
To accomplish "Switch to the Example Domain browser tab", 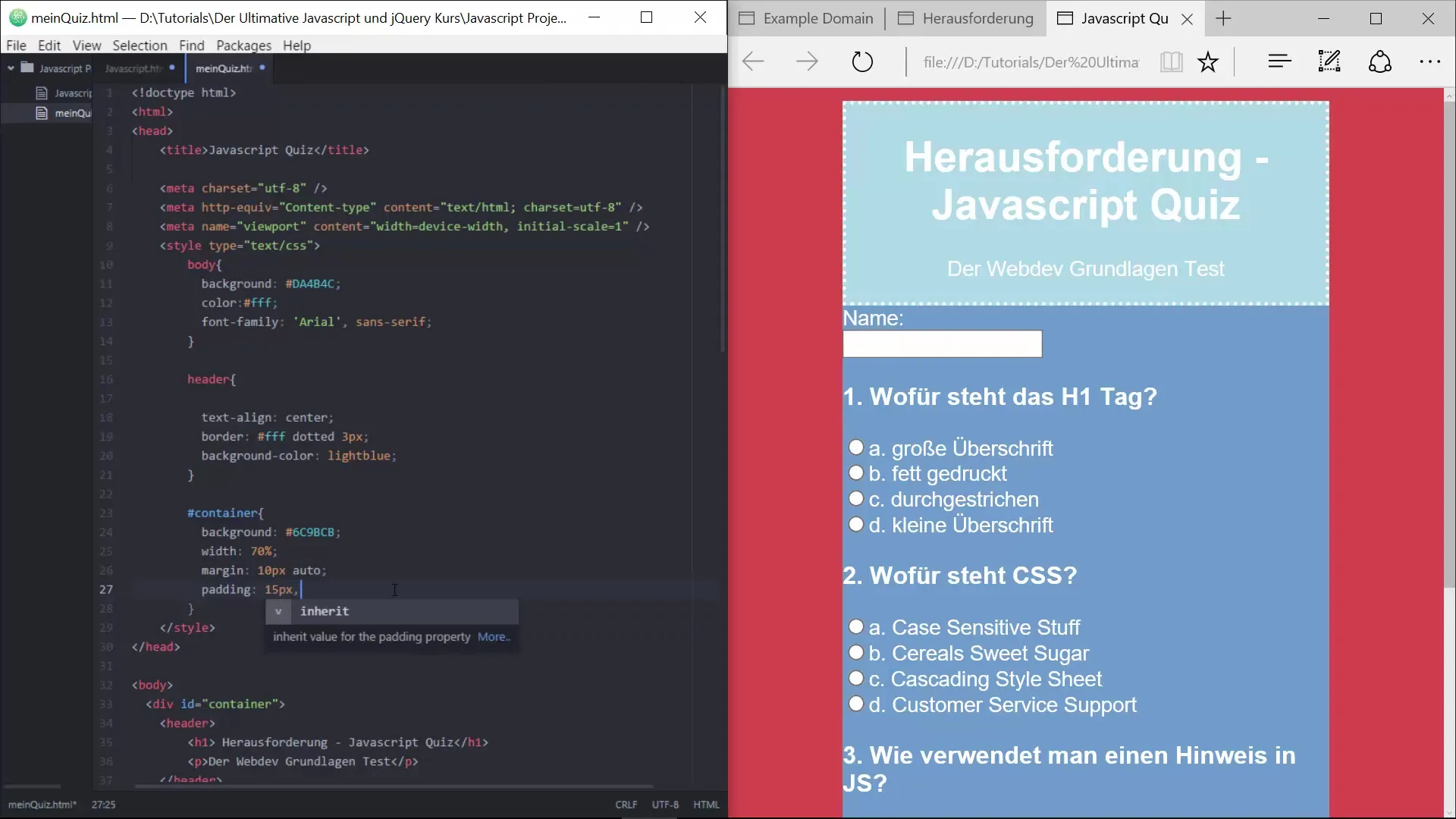I will 807,19.
